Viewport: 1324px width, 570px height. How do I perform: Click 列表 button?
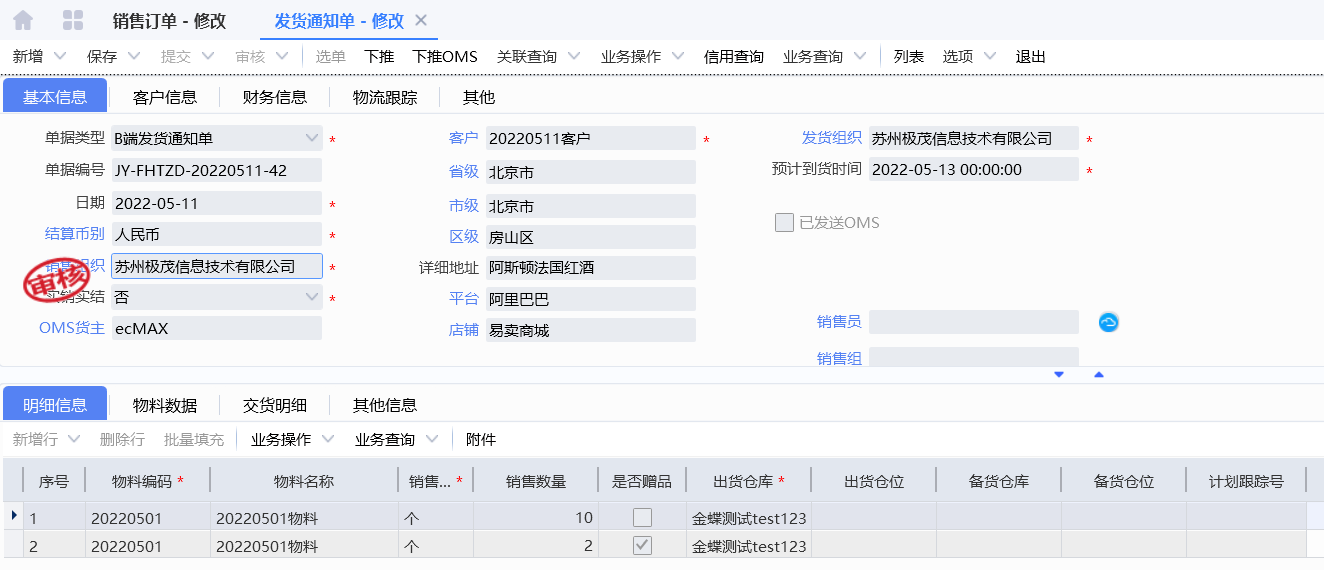[909, 57]
